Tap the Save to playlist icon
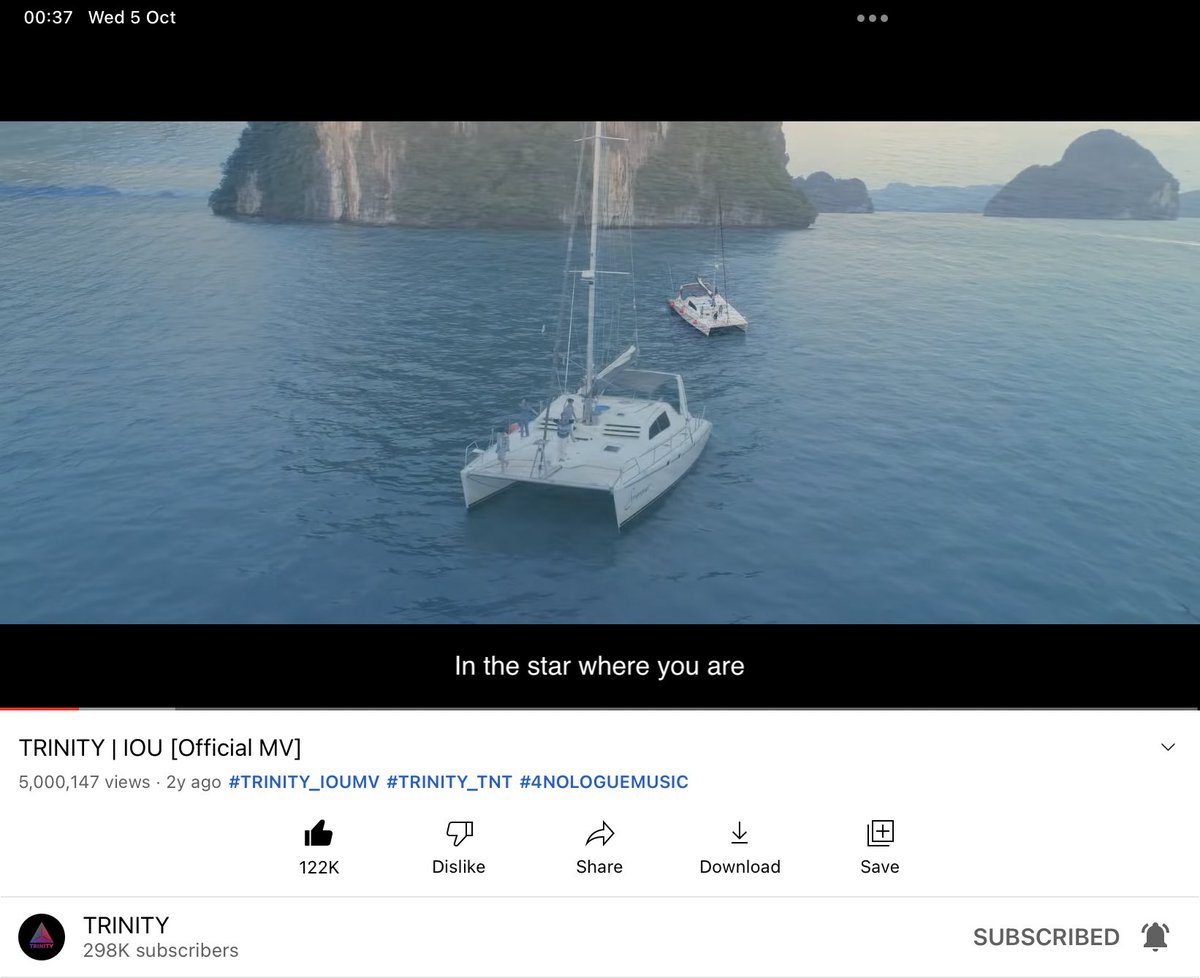 coord(880,832)
